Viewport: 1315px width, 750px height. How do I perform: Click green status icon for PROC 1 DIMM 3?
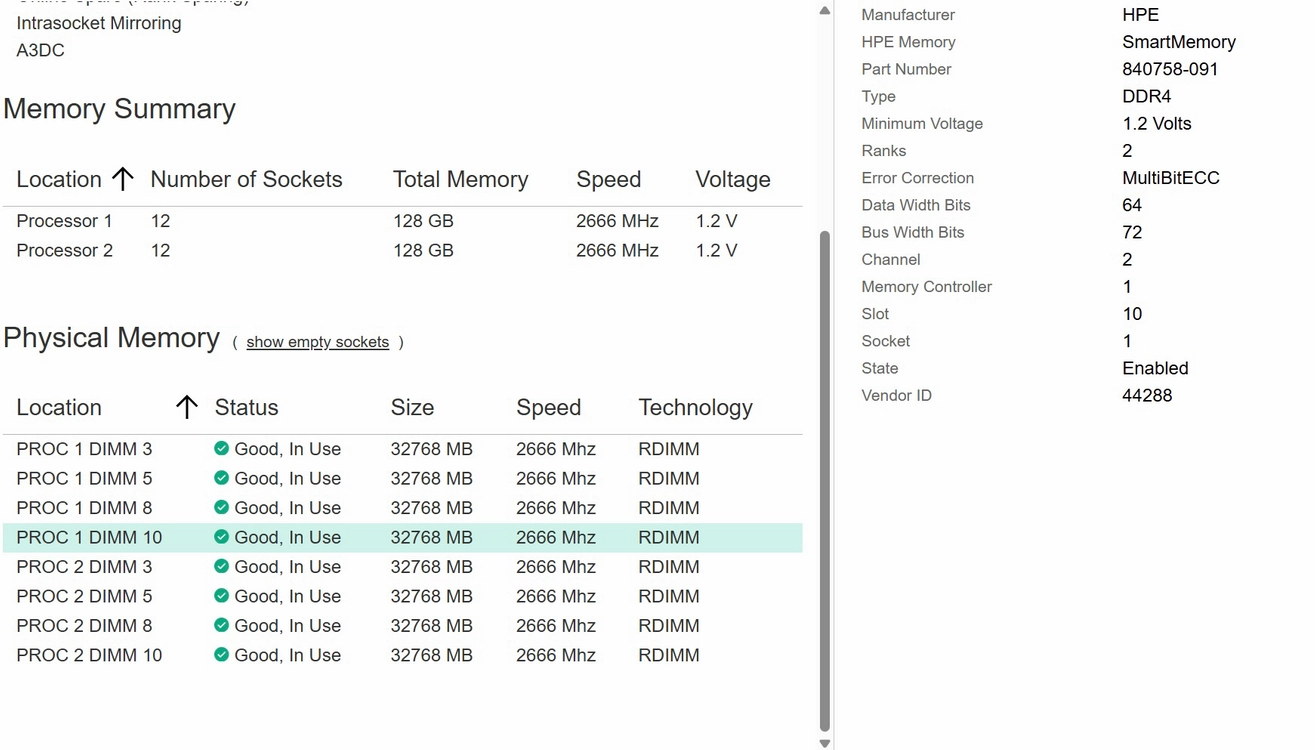[x=221, y=449]
